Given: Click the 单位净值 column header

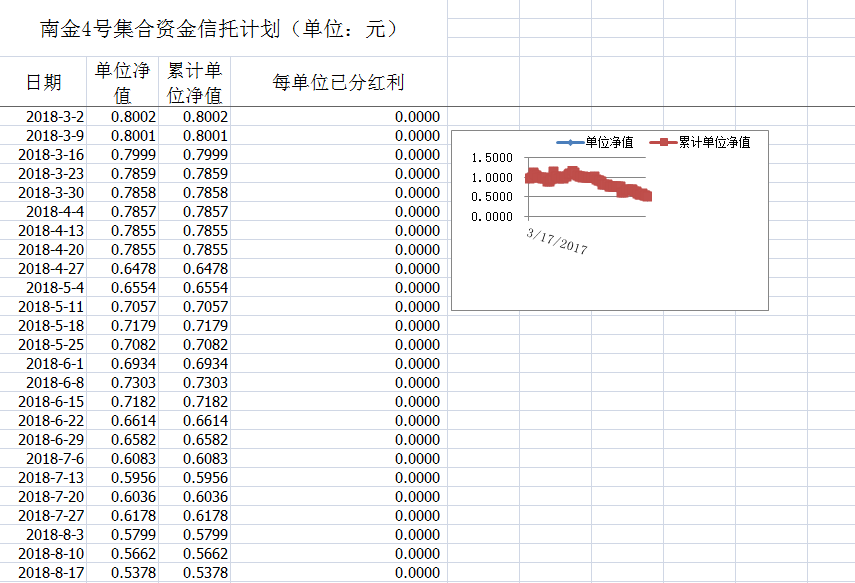Looking at the screenshot, I should tap(122, 82).
